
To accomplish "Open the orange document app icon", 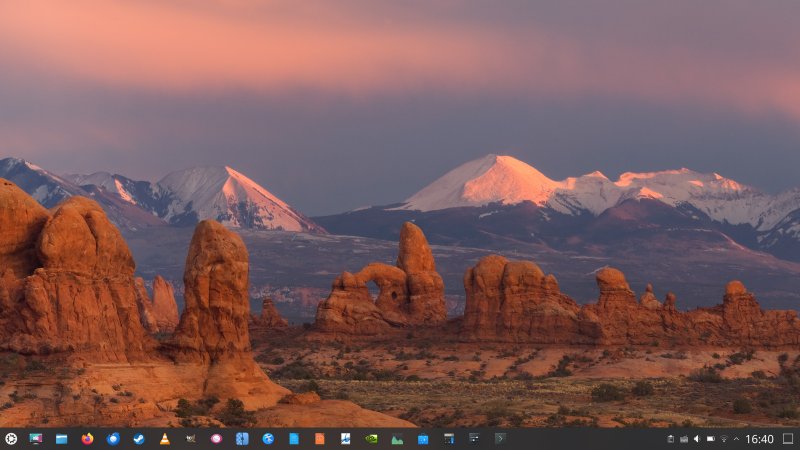I will pyautogui.click(x=319, y=438).
